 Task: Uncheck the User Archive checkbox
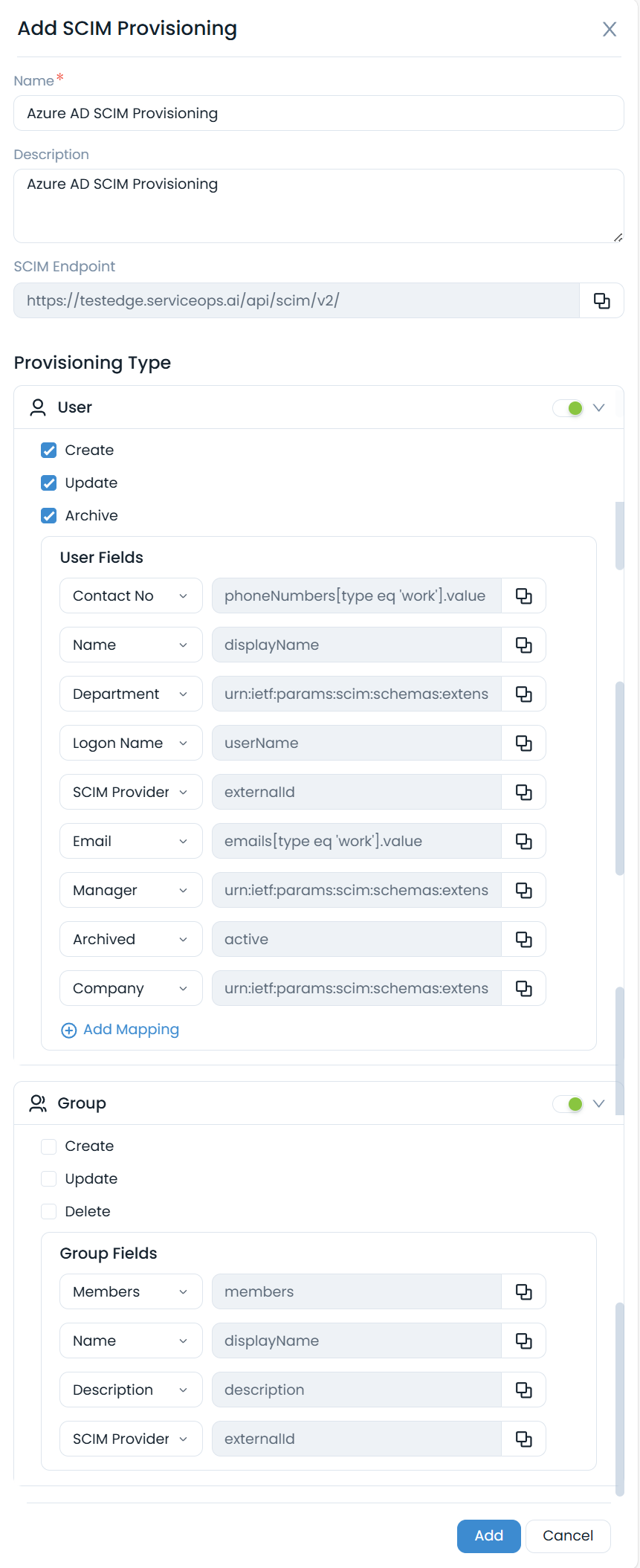(49, 516)
